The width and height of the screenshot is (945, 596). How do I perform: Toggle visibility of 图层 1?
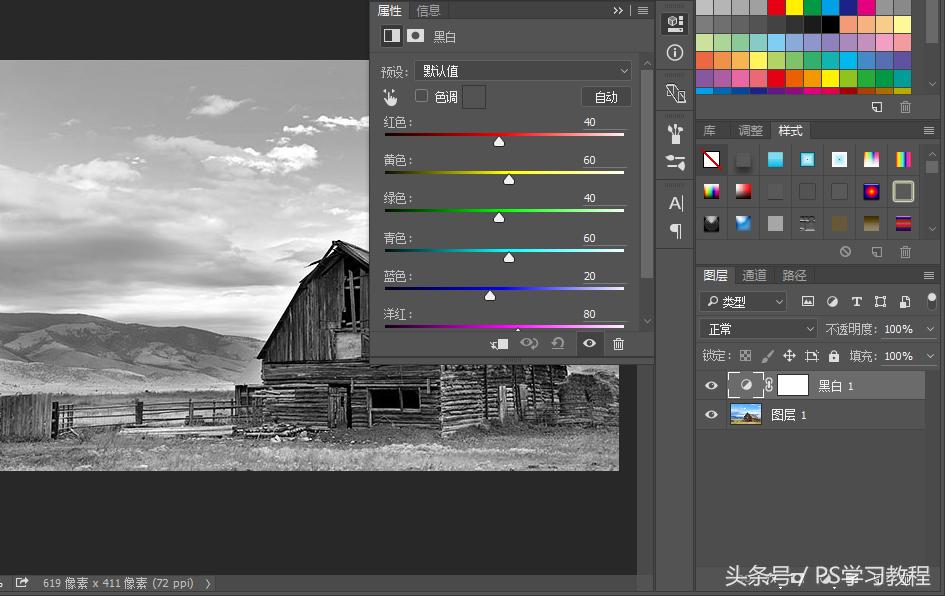pyautogui.click(x=711, y=414)
